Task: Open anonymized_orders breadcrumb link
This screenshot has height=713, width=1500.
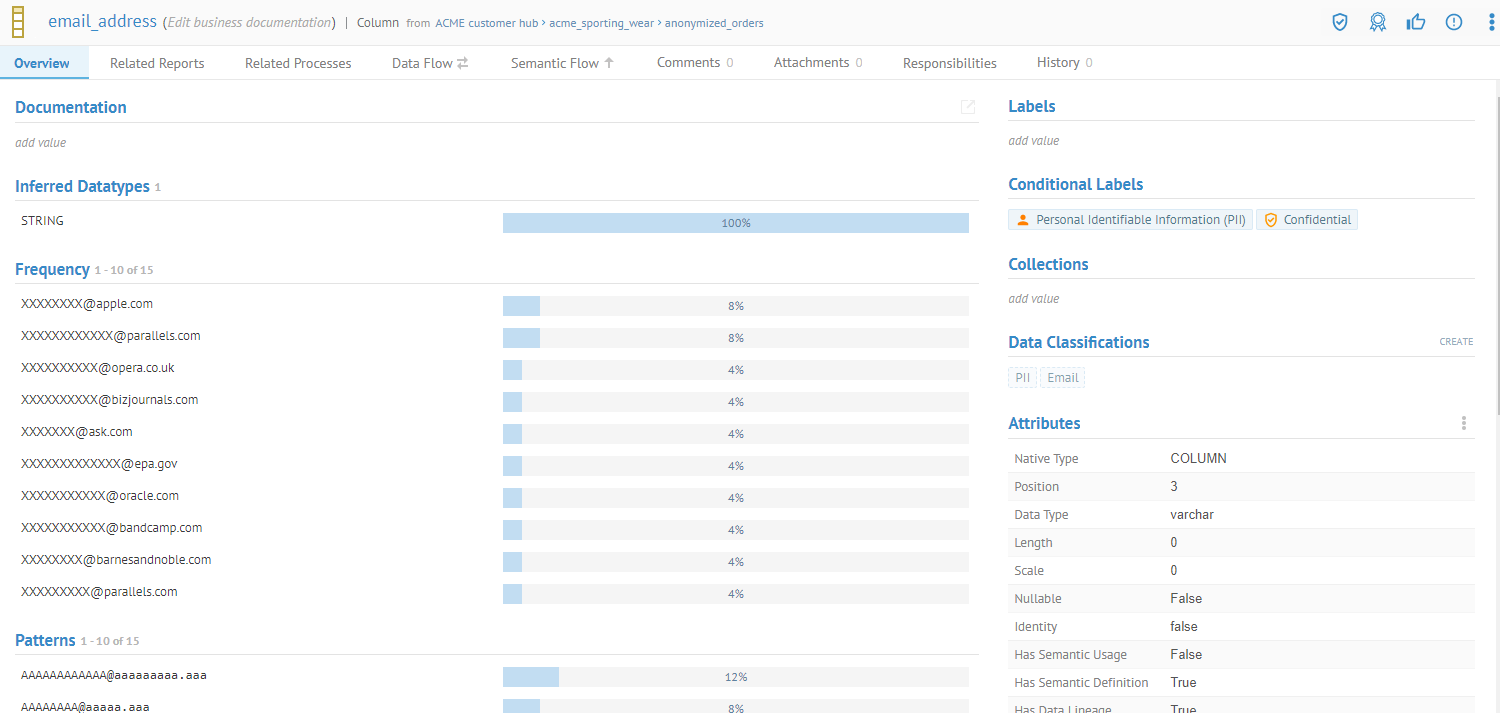Action: point(714,23)
